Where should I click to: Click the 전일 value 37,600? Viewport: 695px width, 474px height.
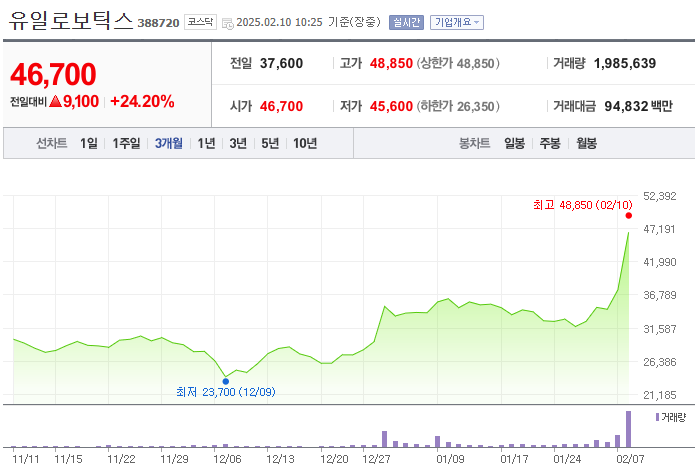281,63
